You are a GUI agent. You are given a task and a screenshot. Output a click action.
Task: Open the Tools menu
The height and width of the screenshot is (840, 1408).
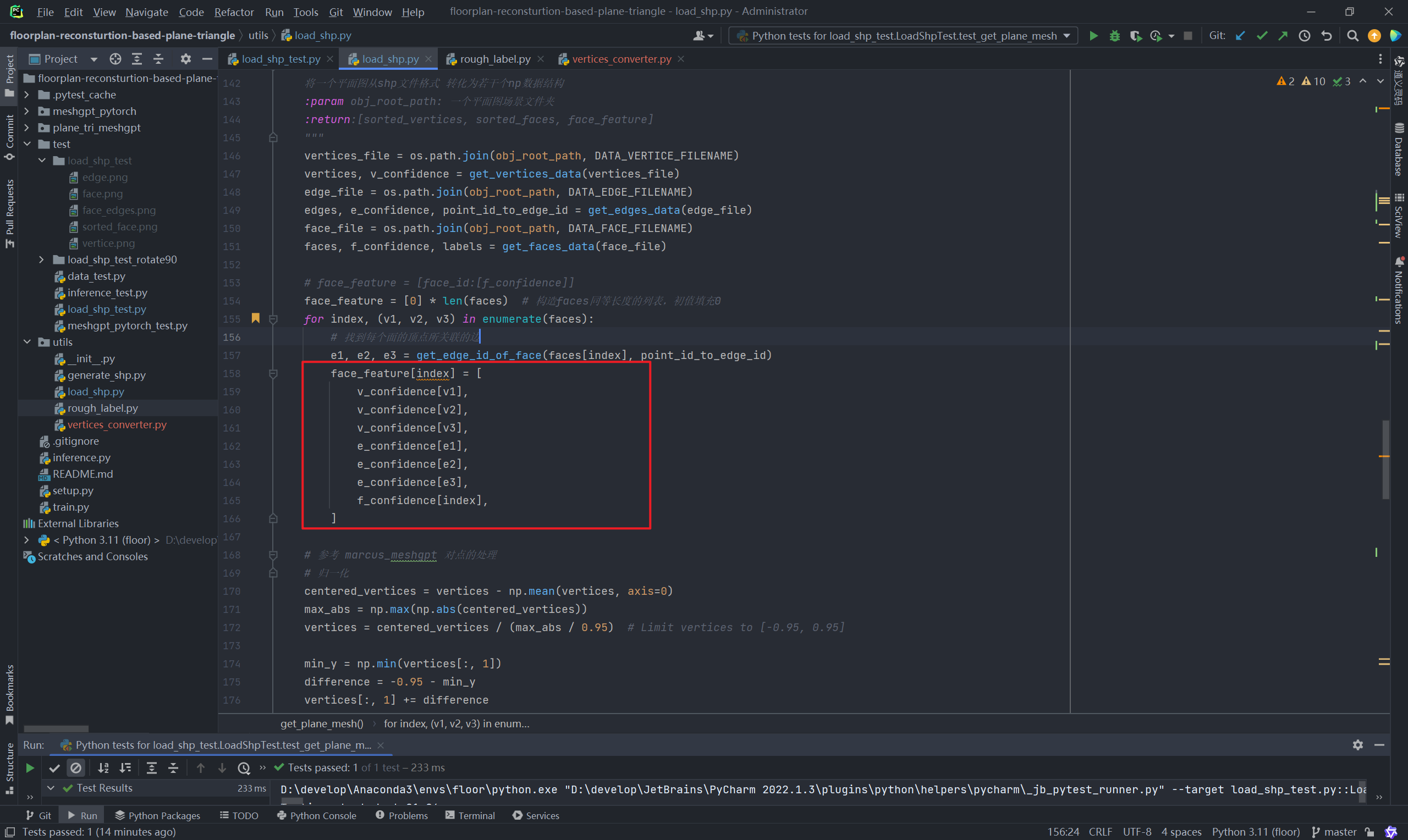tap(306, 12)
